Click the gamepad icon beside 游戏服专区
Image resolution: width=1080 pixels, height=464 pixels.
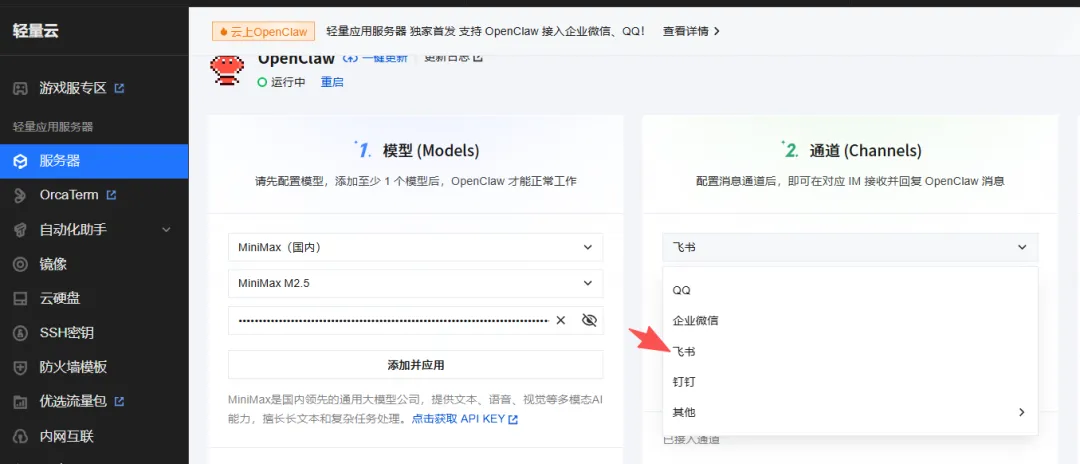pos(21,88)
